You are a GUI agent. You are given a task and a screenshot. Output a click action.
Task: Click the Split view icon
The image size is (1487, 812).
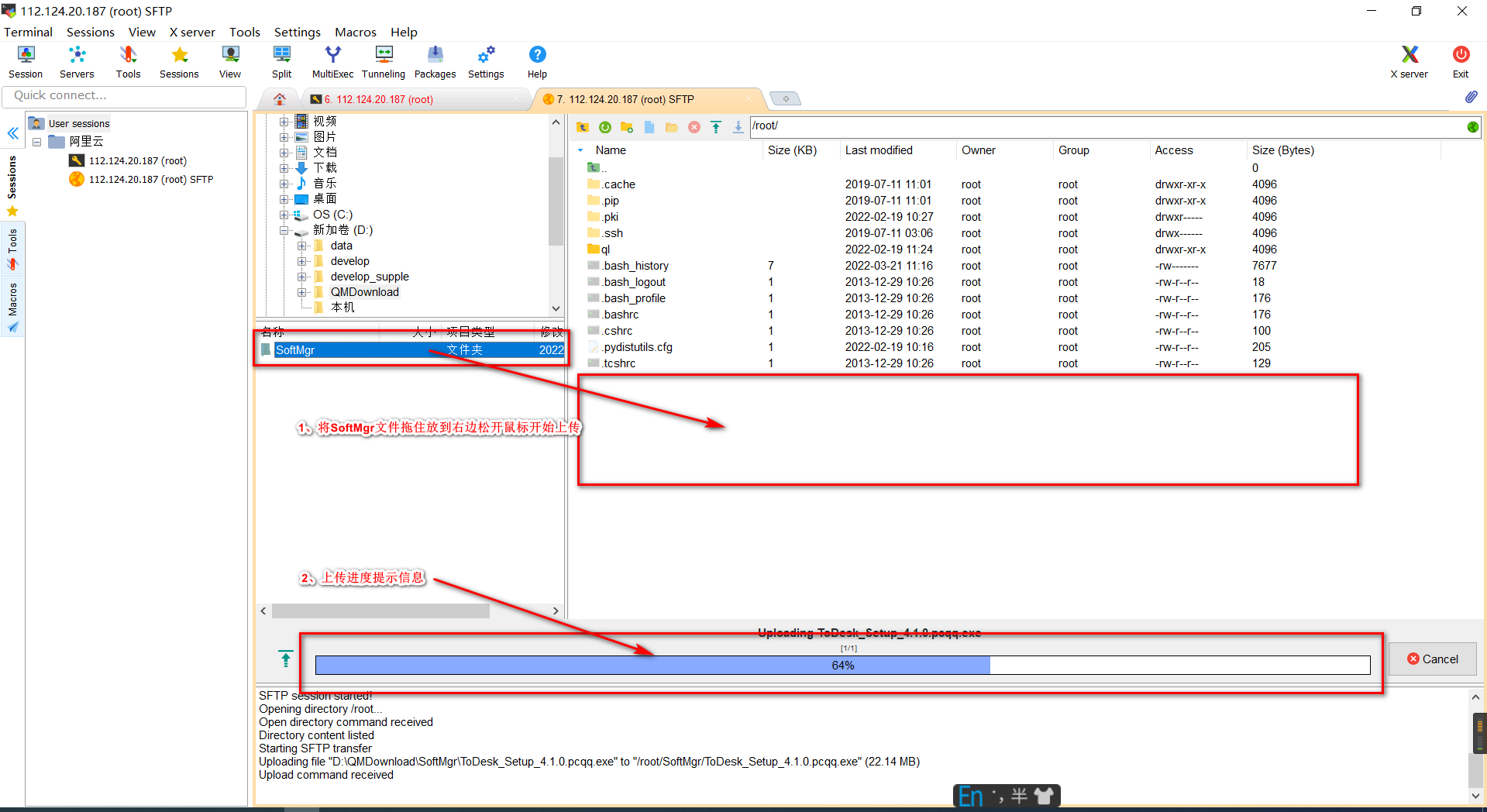(x=281, y=61)
